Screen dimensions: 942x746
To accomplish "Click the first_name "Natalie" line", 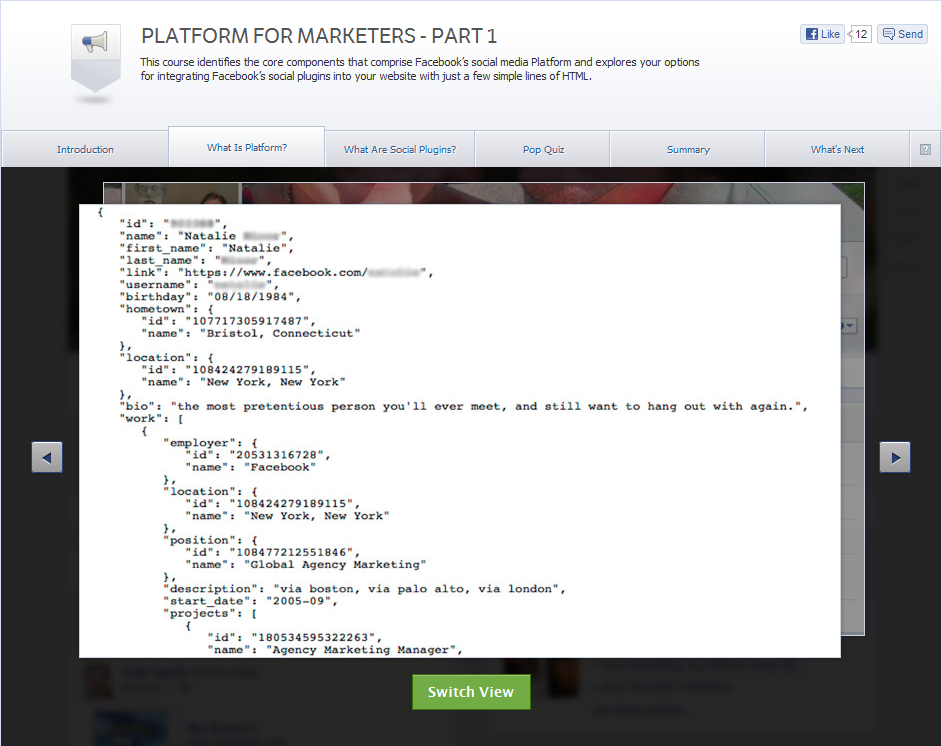I will click(x=206, y=248).
